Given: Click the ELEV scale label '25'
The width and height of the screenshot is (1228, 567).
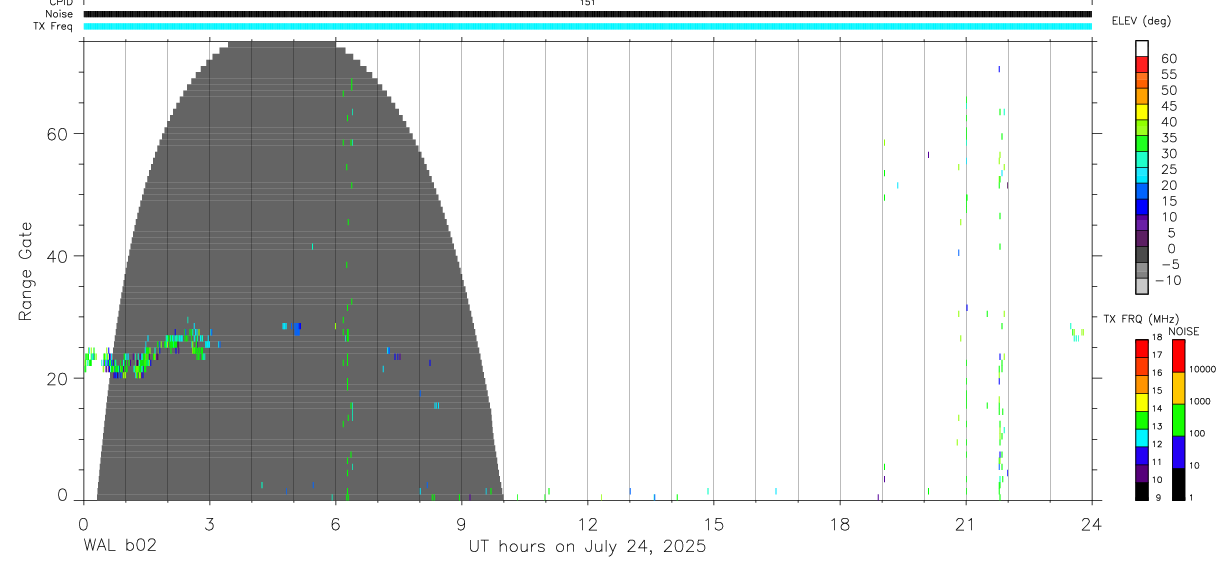Looking at the screenshot, I should coord(1167,169).
